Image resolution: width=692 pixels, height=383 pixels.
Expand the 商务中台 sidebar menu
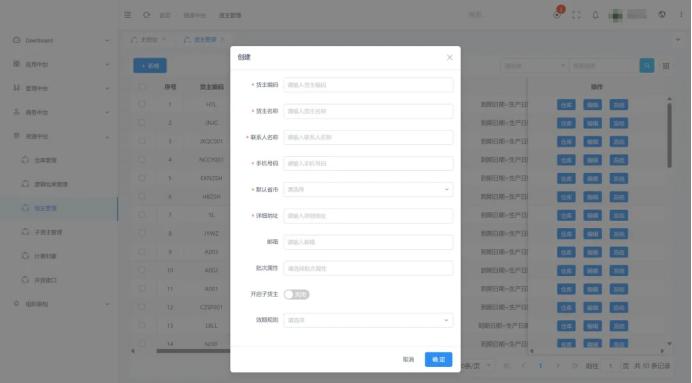coord(107,112)
